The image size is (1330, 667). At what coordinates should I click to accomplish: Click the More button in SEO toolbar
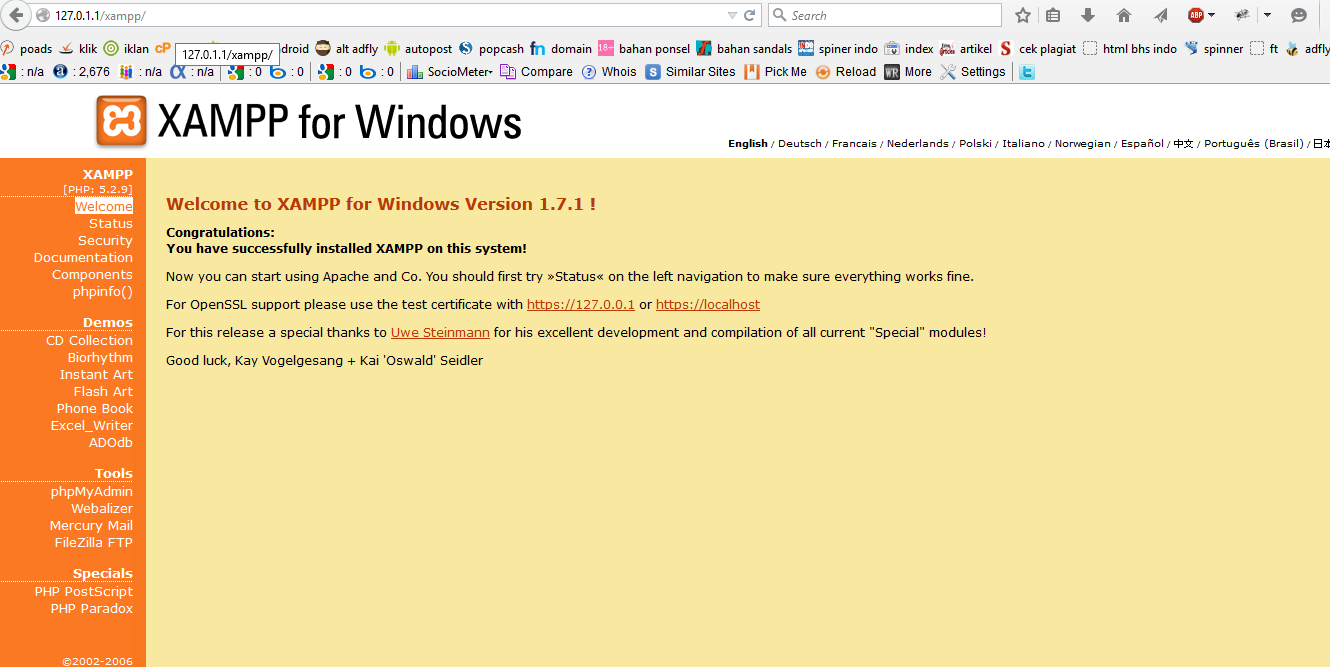coord(908,72)
